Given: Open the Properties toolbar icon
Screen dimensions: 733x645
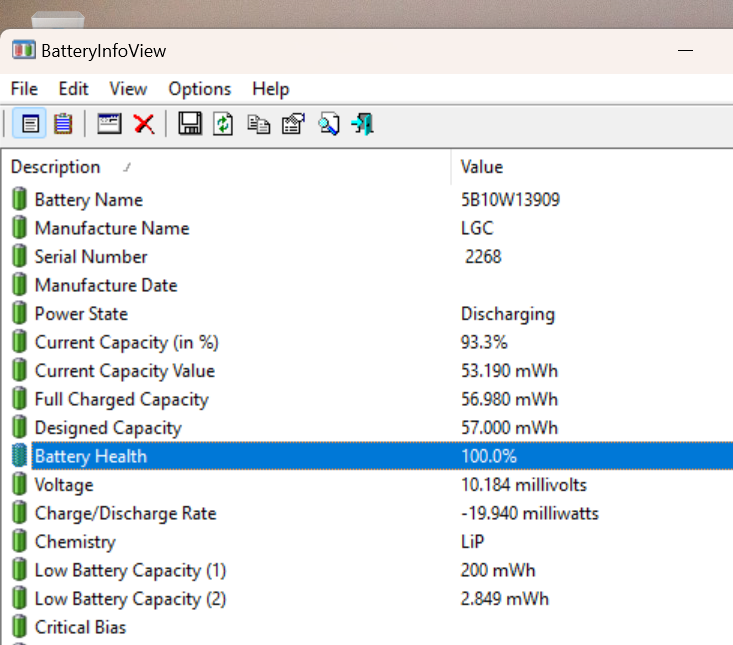Looking at the screenshot, I should pyautogui.click(x=293, y=124).
